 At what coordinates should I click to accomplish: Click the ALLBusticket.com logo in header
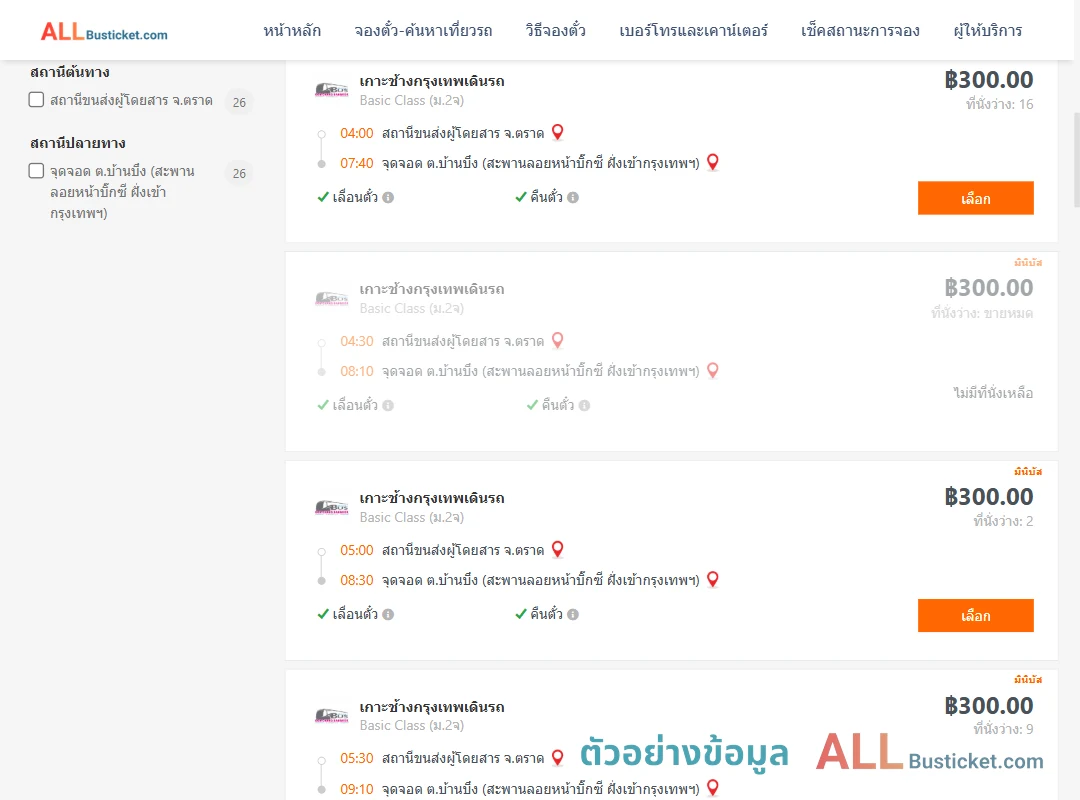(x=104, y=32)
